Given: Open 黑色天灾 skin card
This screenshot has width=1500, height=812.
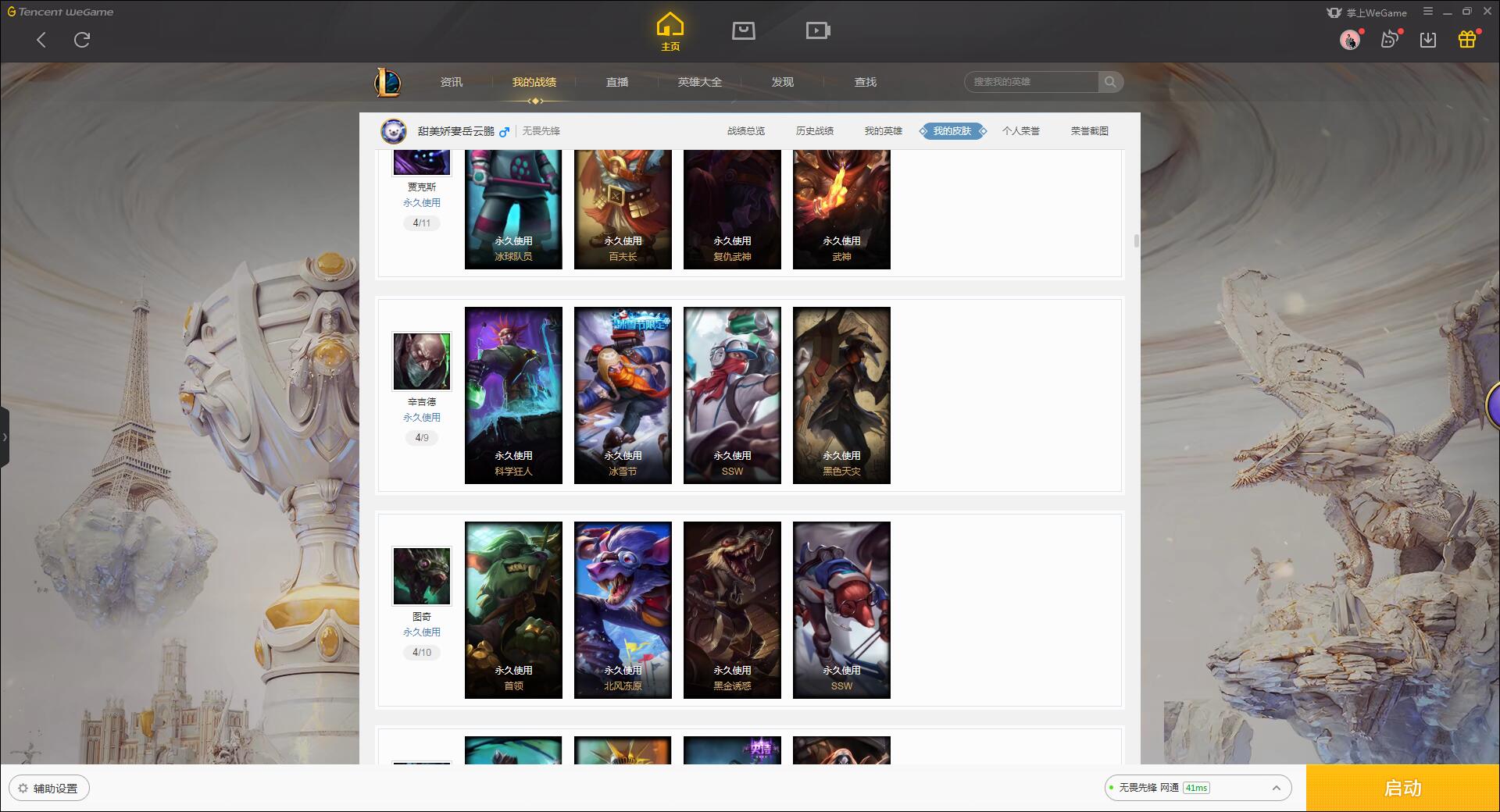Looking at the screenshot, I should 841,395.
